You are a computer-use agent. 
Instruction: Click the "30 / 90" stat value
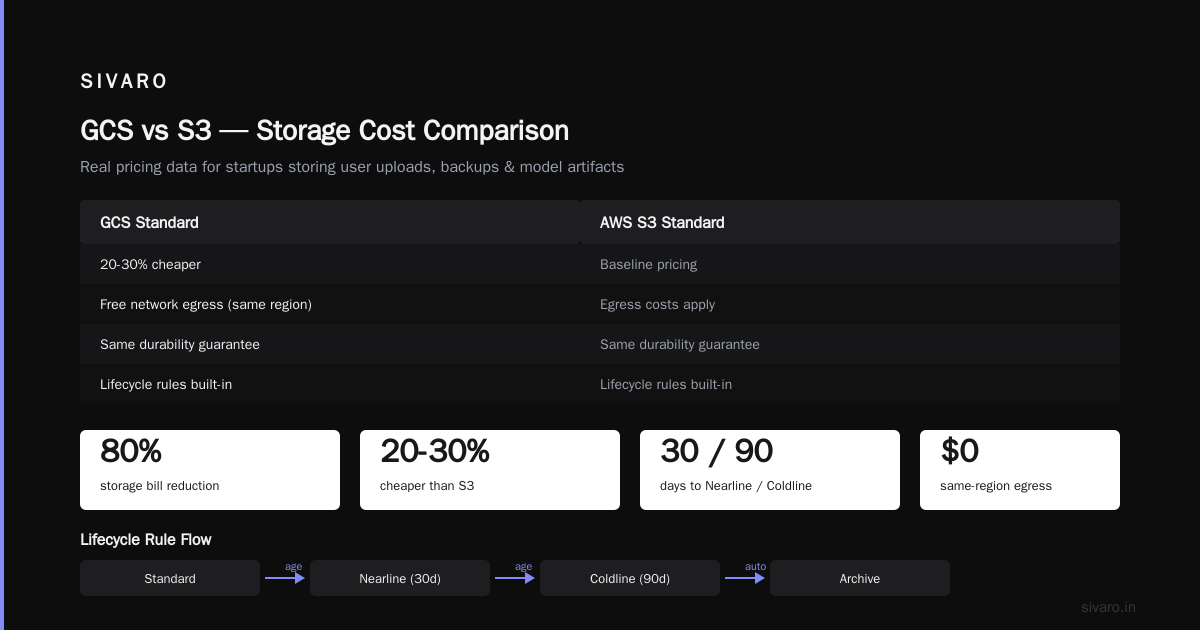(x=717, y=451)
